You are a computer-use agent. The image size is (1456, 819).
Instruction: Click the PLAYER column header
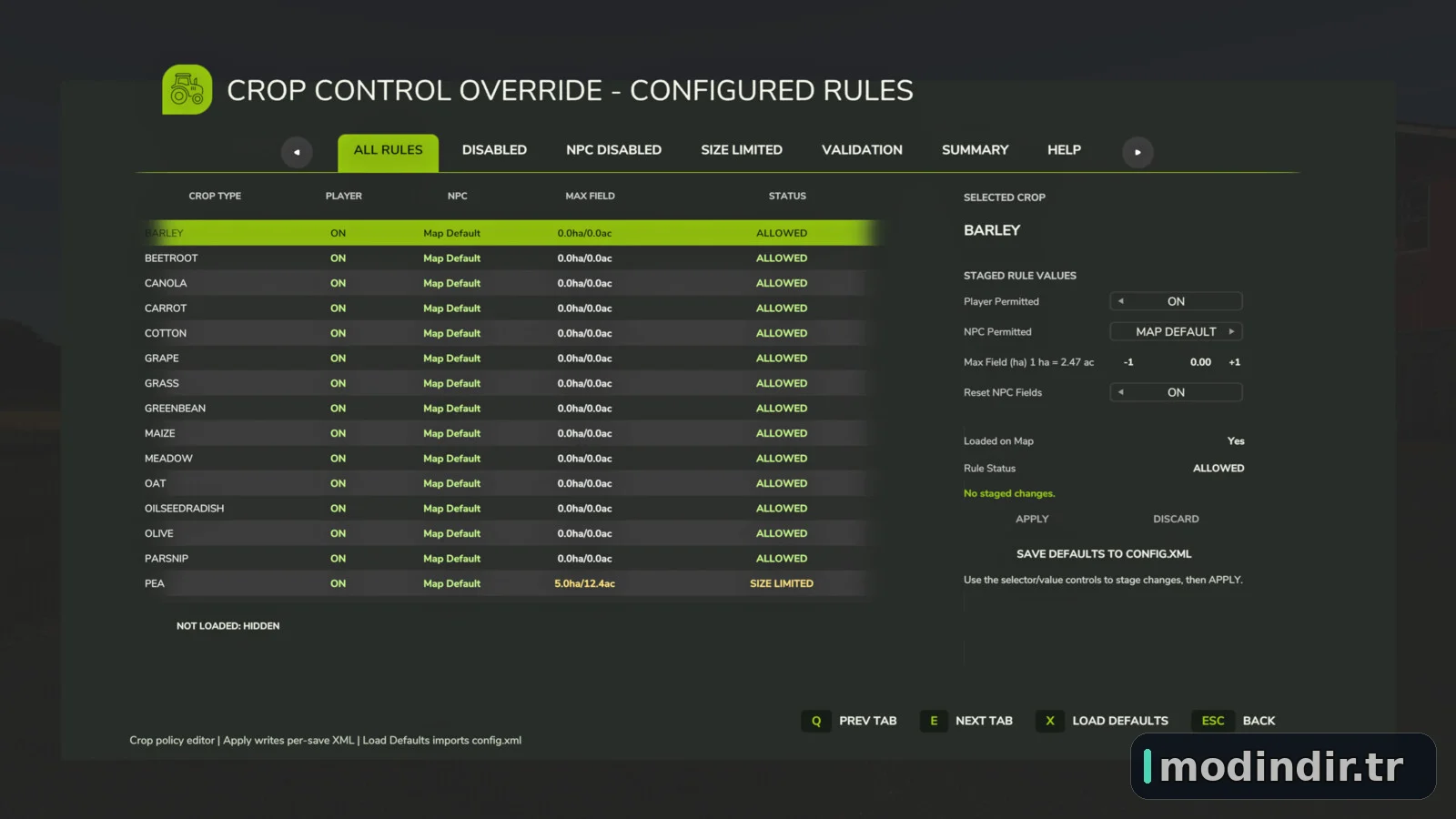pos(344,196)
